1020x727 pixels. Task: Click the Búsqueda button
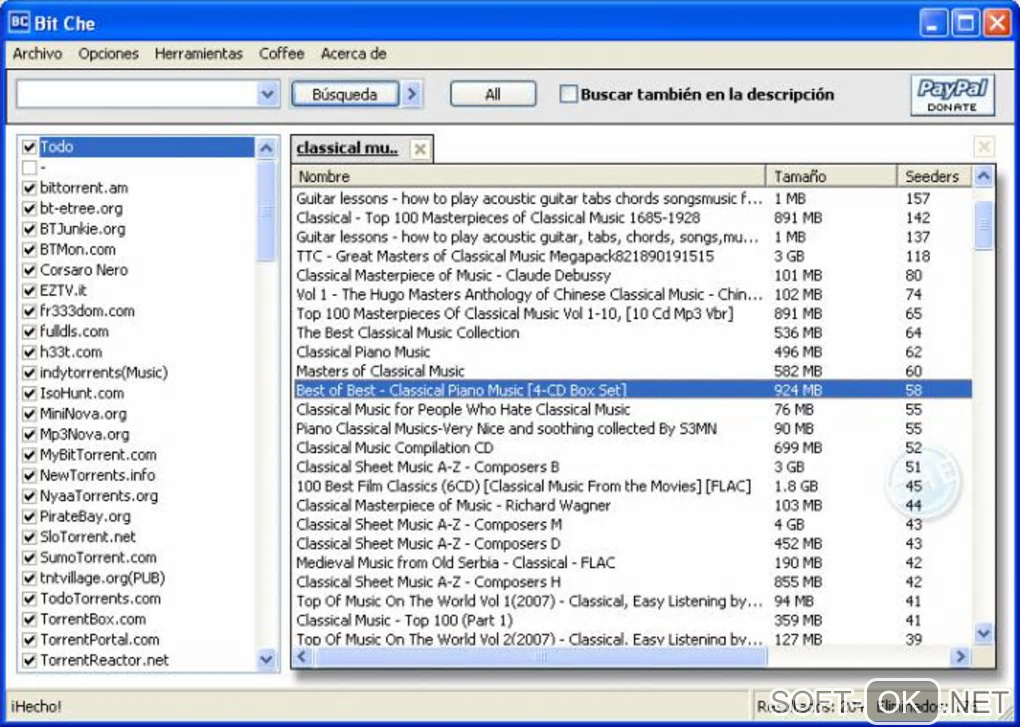tap(345, 94)
